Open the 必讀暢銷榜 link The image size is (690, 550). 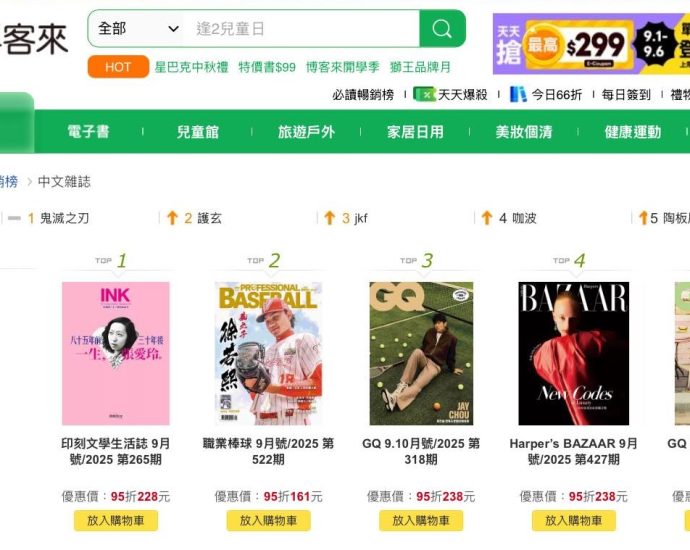pyautogui.click(x=363, y=95)
